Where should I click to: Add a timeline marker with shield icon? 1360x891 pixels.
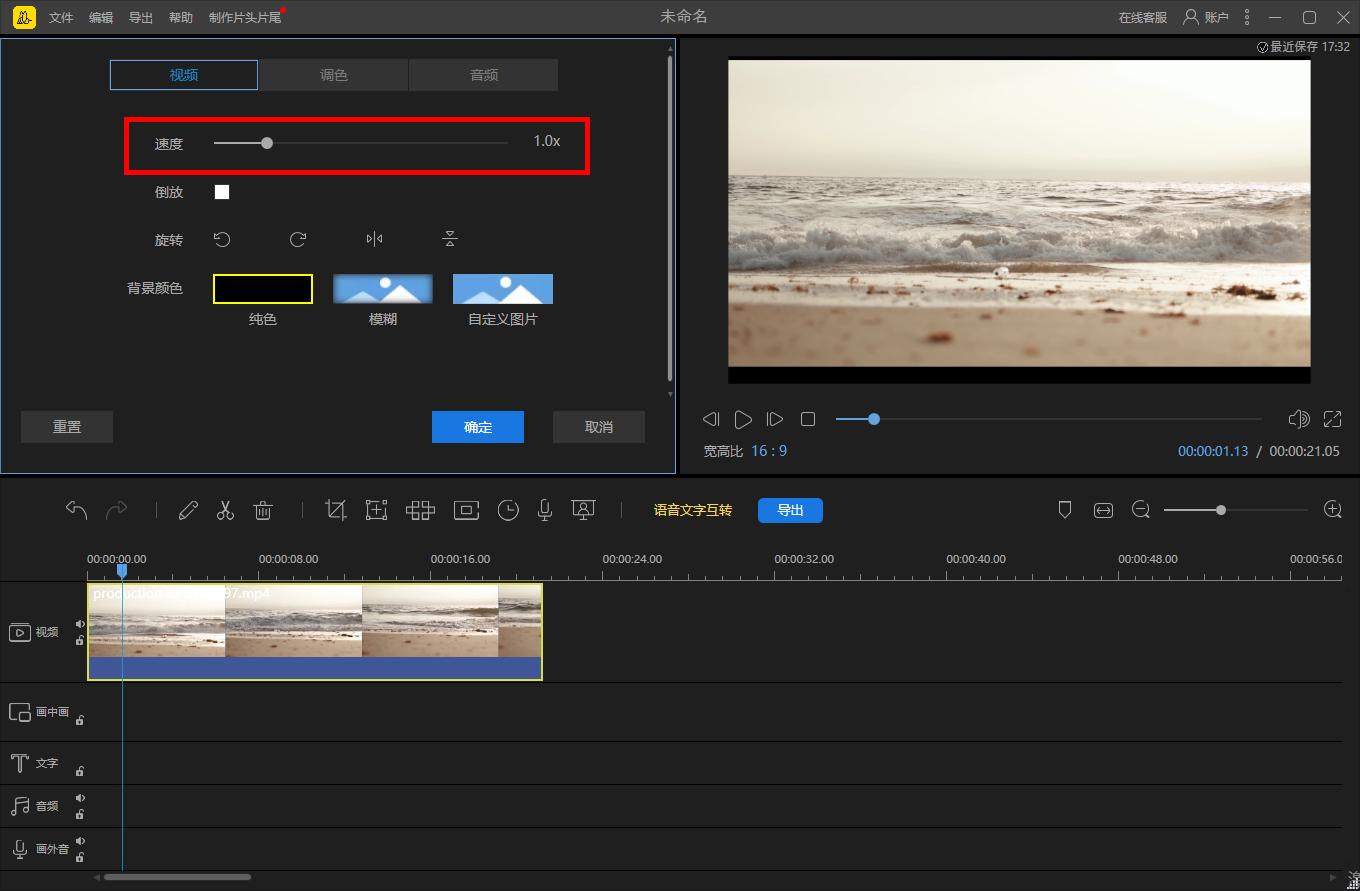click(1065, 510)
